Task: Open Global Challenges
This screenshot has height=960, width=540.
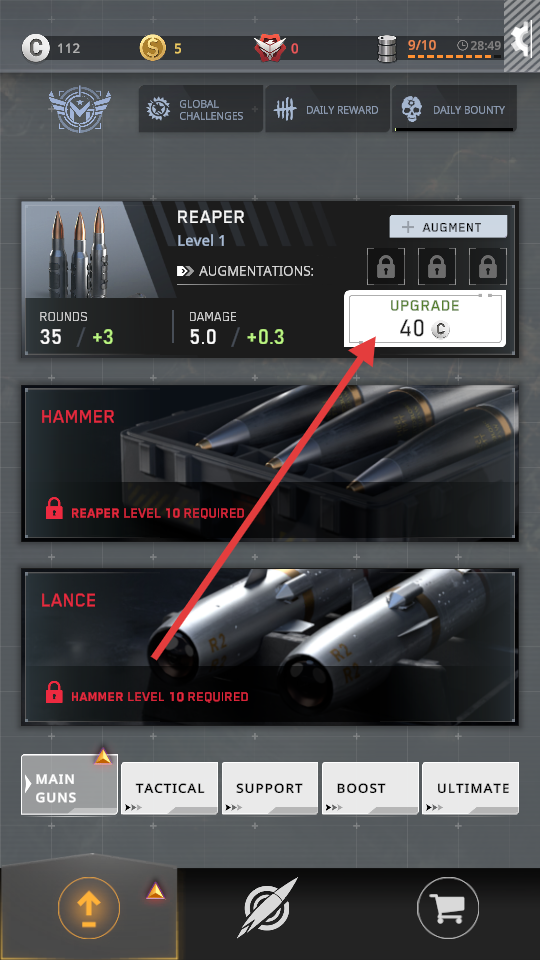Action: [201, 109]
